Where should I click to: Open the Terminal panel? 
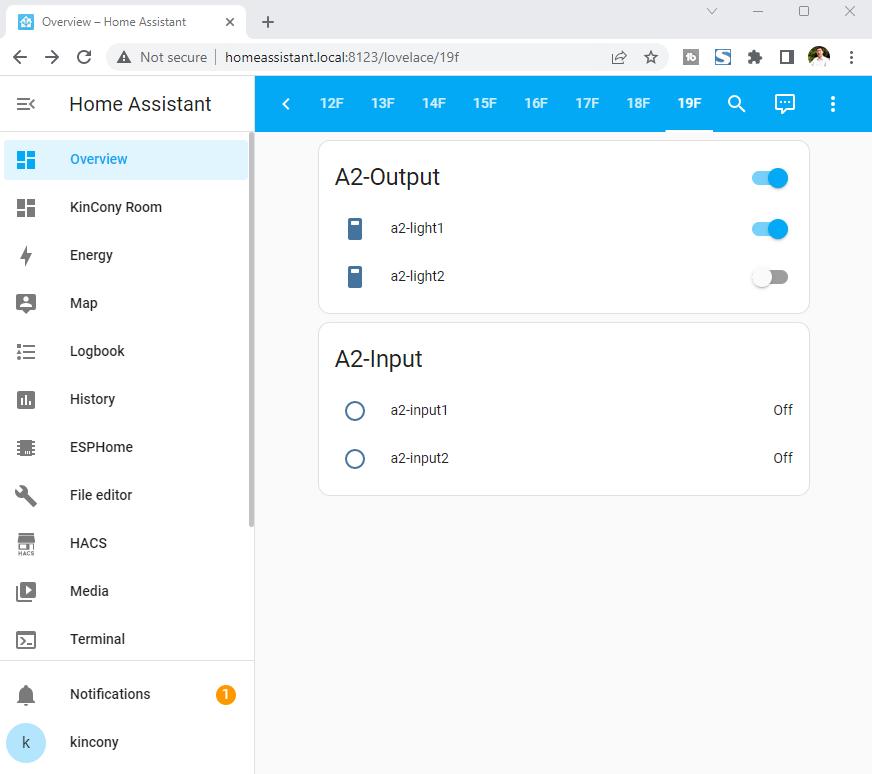click(97, 639)
